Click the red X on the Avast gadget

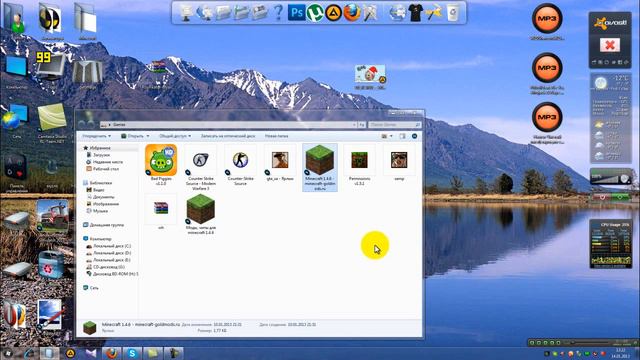click(610, 45)
